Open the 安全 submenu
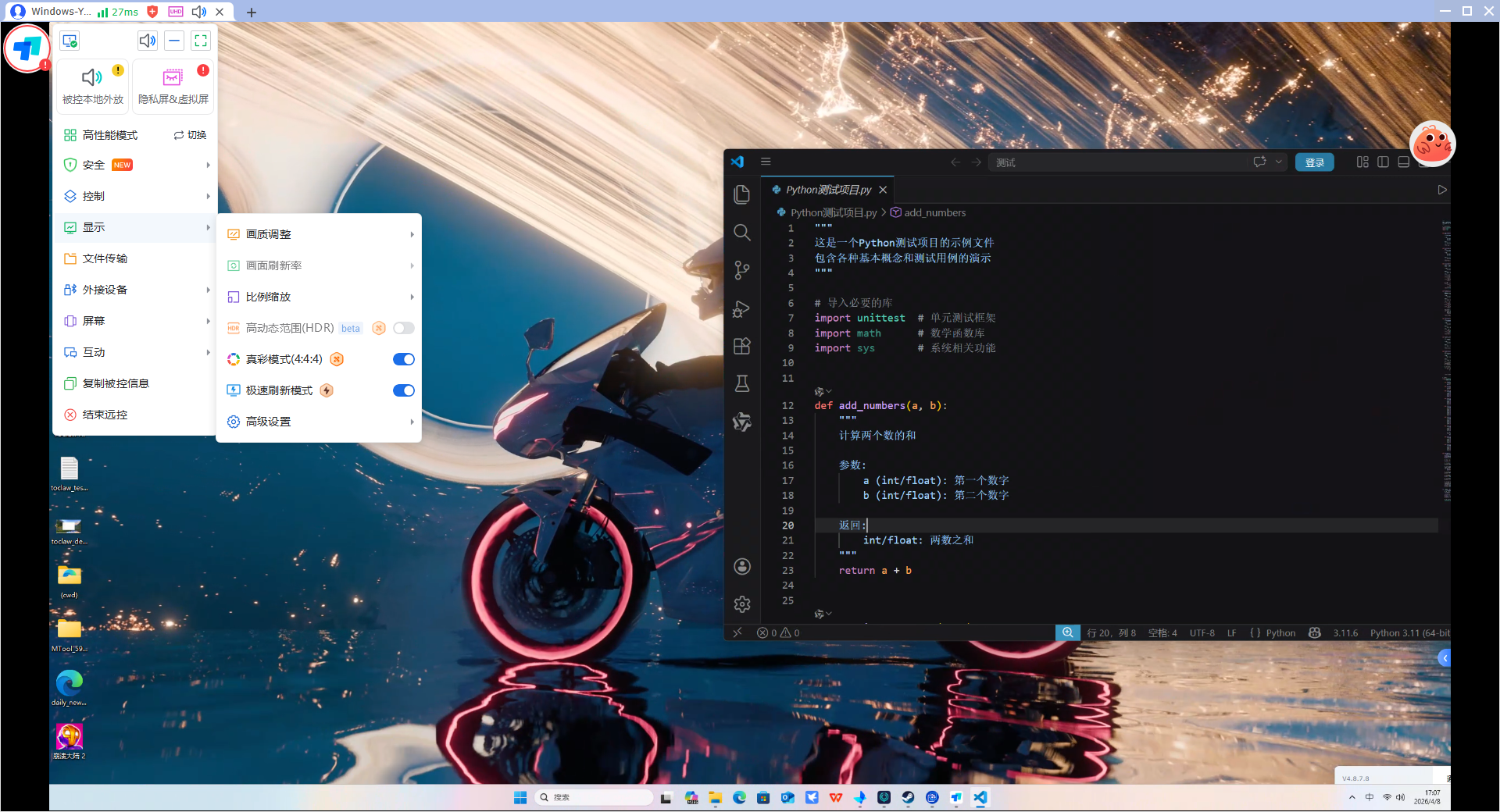 click(136, 165)
